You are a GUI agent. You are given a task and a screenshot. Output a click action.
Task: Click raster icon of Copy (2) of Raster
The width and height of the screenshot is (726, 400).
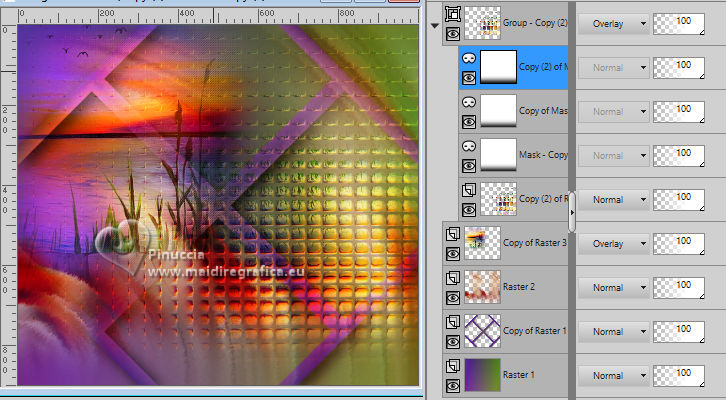469,190
